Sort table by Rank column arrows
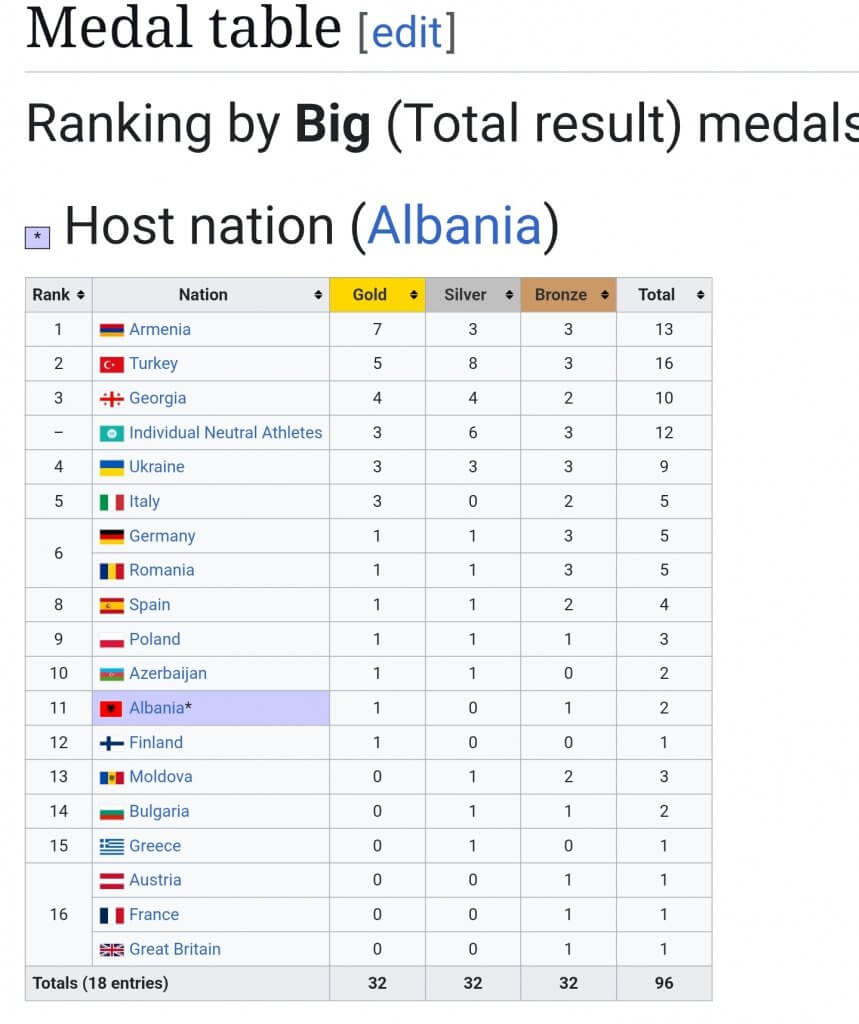This screenshot has height=1024, width=859. click(x=80, y=295)
